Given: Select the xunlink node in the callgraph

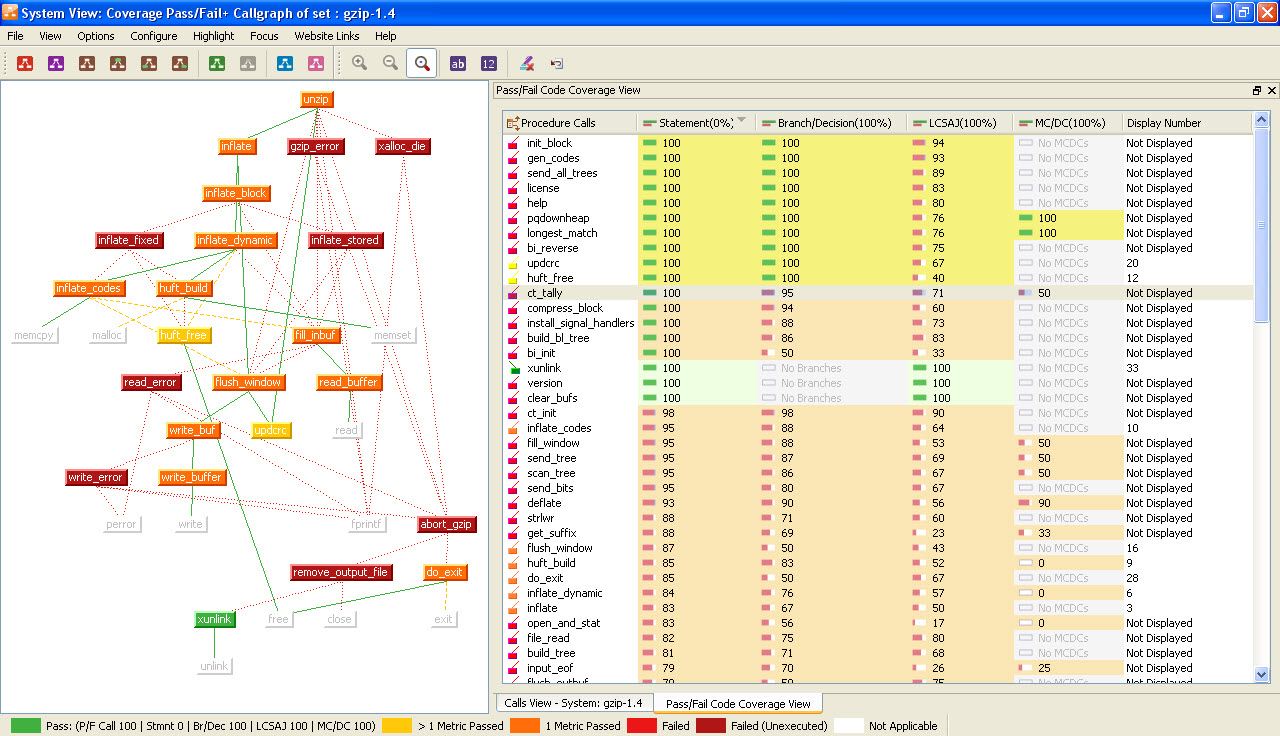Looking at the screenshot, I should tap(215, 620).
